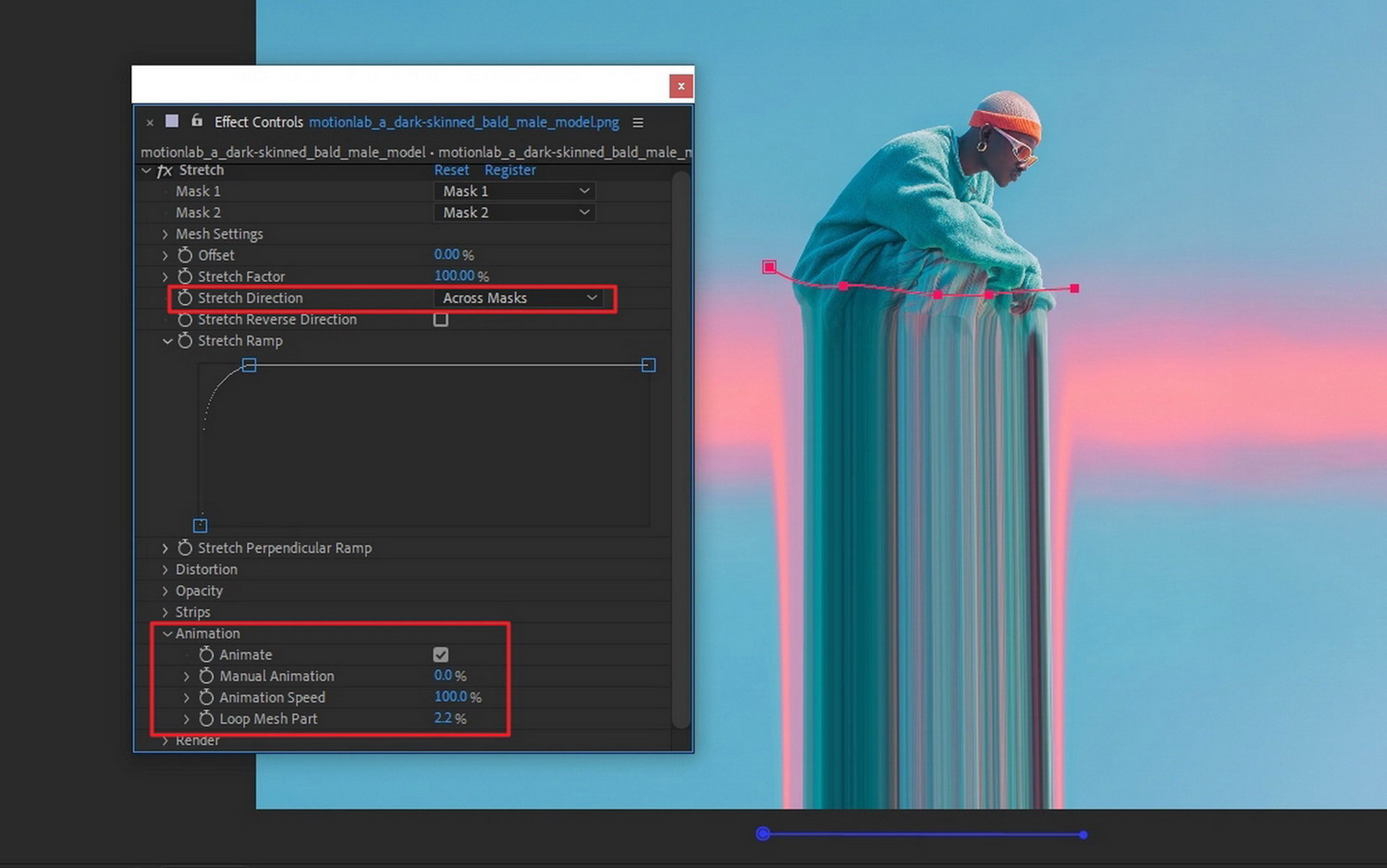Click the blue slider's right end point
Screen dimensions: 1387x868
[1083, 835]
